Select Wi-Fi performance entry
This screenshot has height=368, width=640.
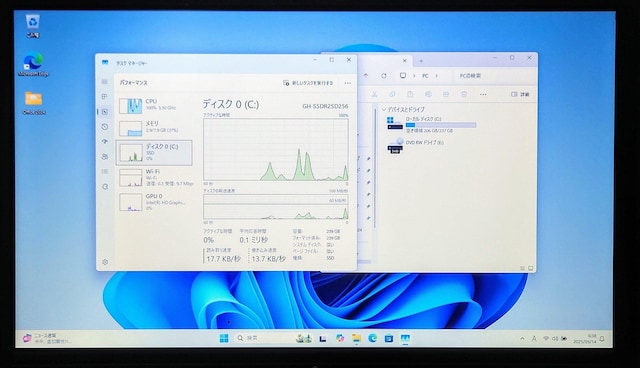[x=154, y=177]
